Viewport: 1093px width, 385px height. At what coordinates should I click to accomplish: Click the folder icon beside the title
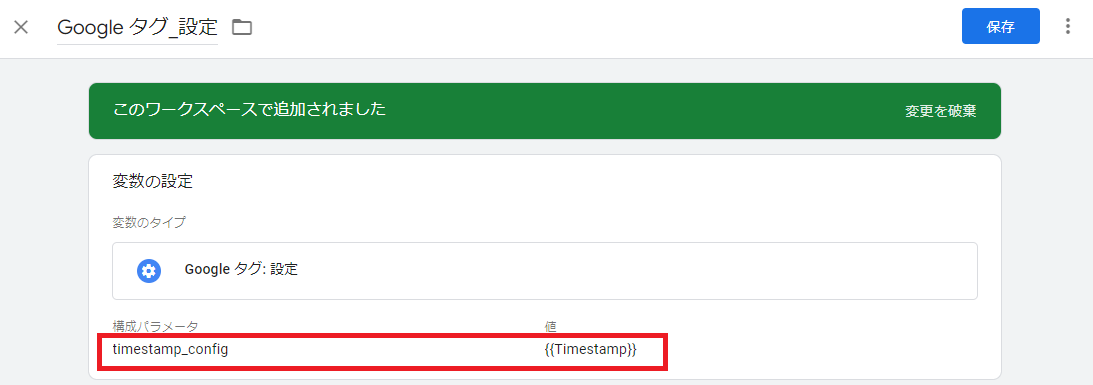point(242,28)
